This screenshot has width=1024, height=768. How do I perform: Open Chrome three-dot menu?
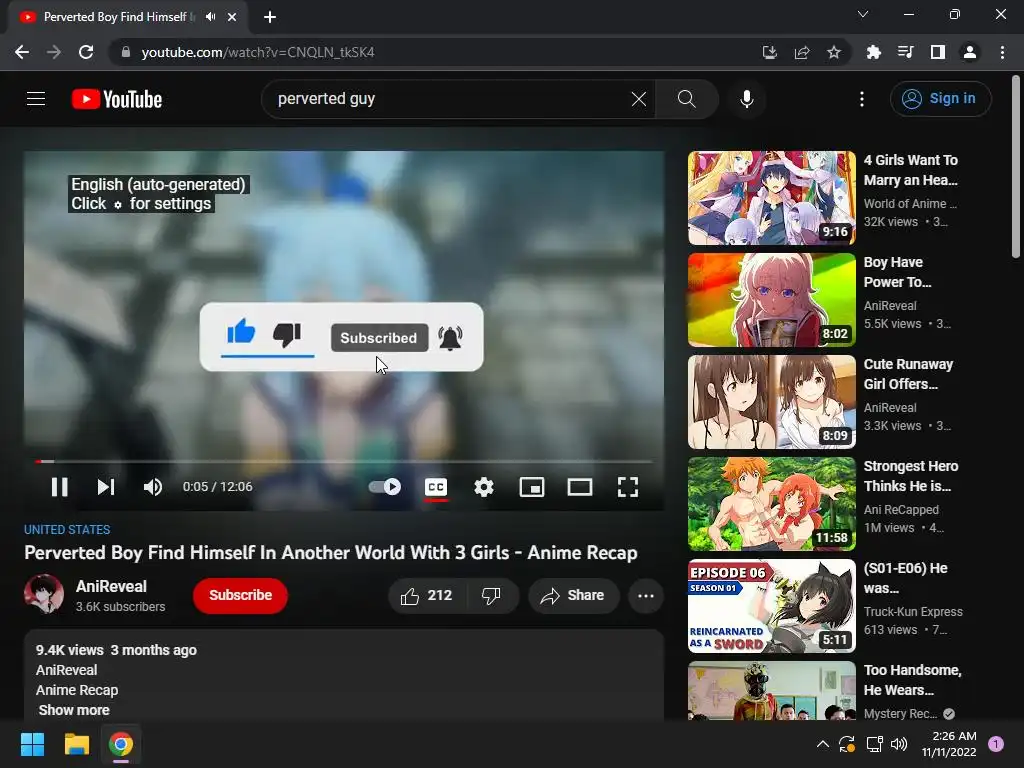pos(1002,52)
